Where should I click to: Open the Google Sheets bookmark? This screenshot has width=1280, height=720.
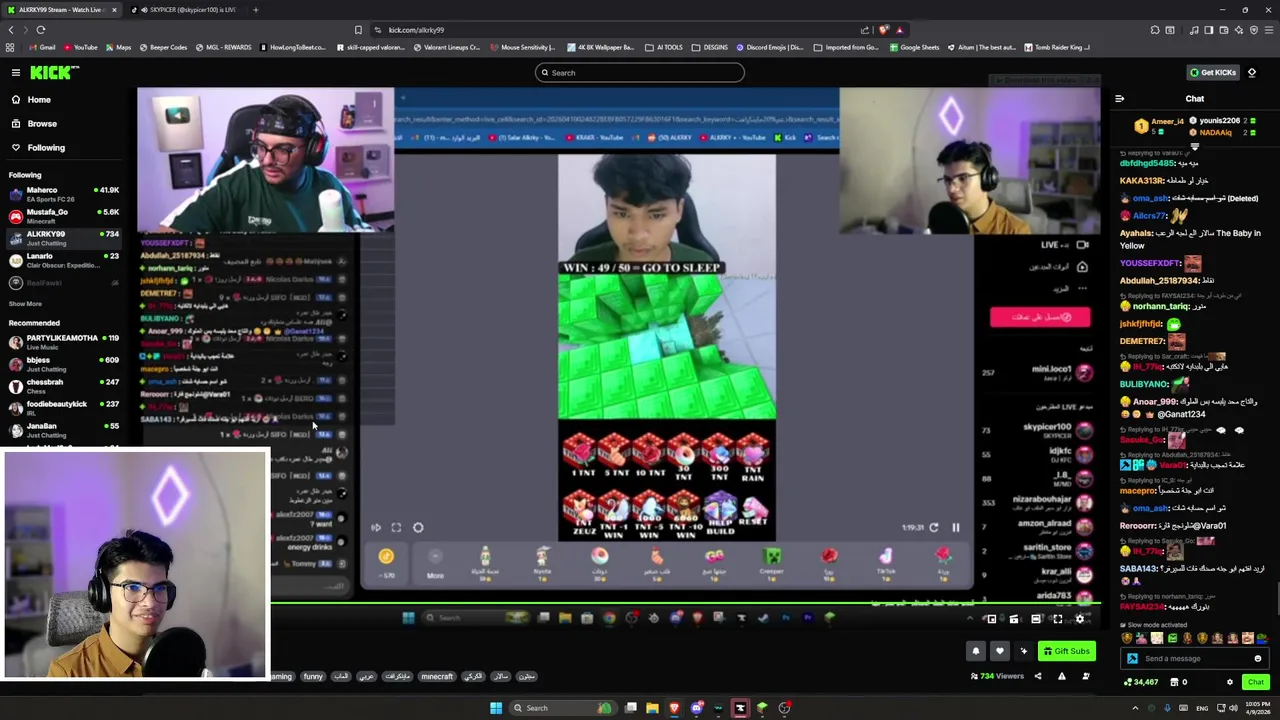pos(914,47)
